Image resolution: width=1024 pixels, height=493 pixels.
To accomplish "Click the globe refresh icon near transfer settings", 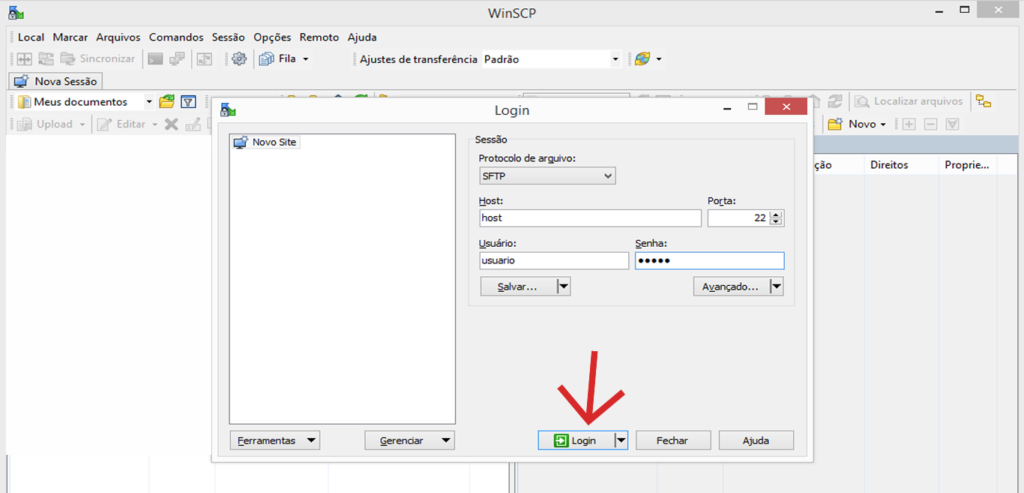I will pyautogui.click(x=642, y=59).
